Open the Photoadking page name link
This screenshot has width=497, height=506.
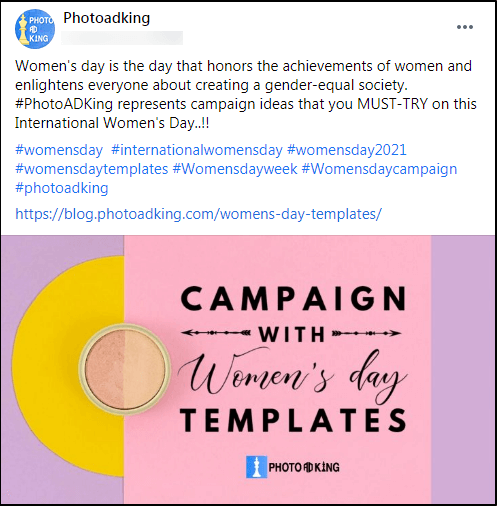107,18
